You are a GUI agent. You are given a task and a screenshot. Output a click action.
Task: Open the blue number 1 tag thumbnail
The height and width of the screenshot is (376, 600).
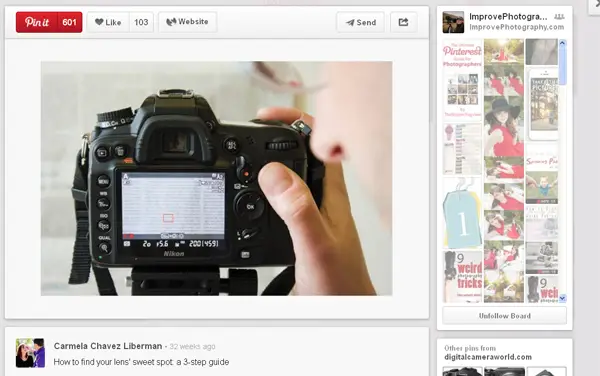point(462,213)
